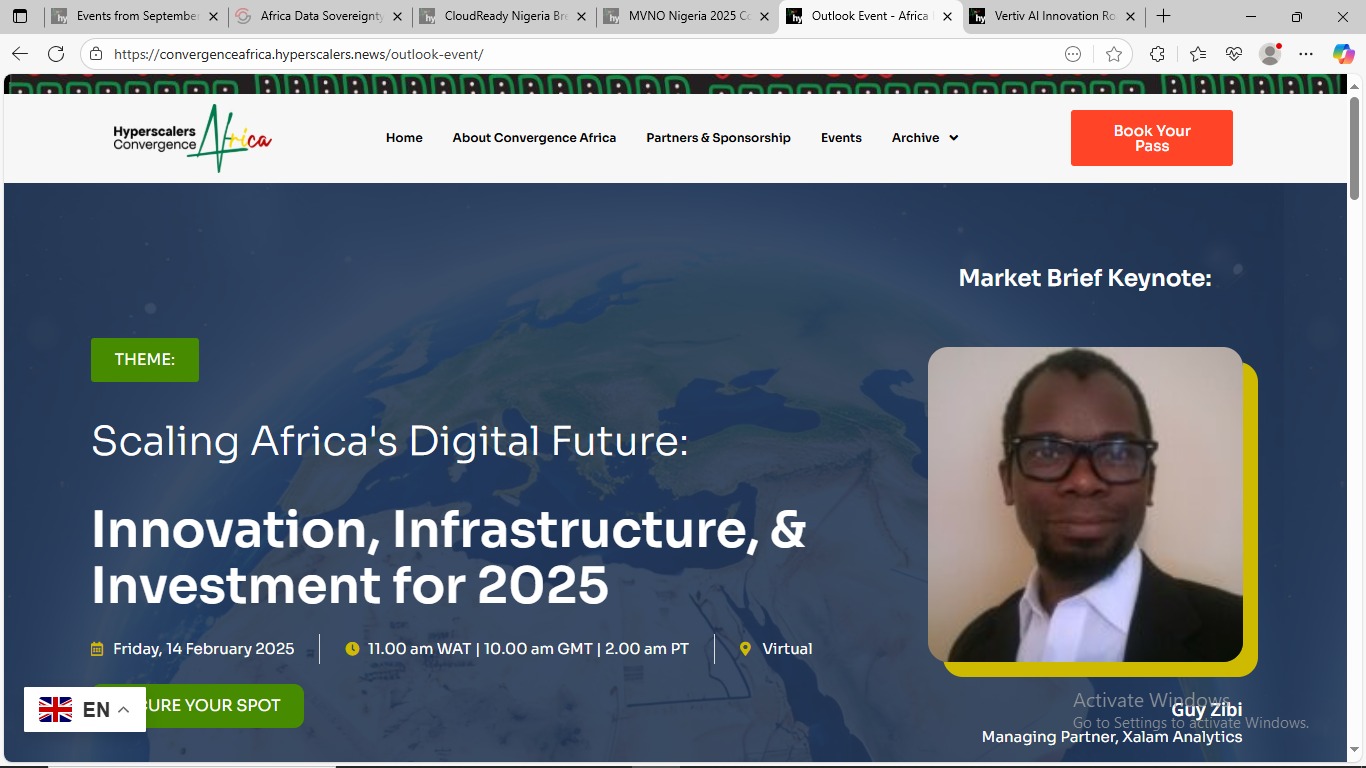Click the favorites star in address bar

1114,54
